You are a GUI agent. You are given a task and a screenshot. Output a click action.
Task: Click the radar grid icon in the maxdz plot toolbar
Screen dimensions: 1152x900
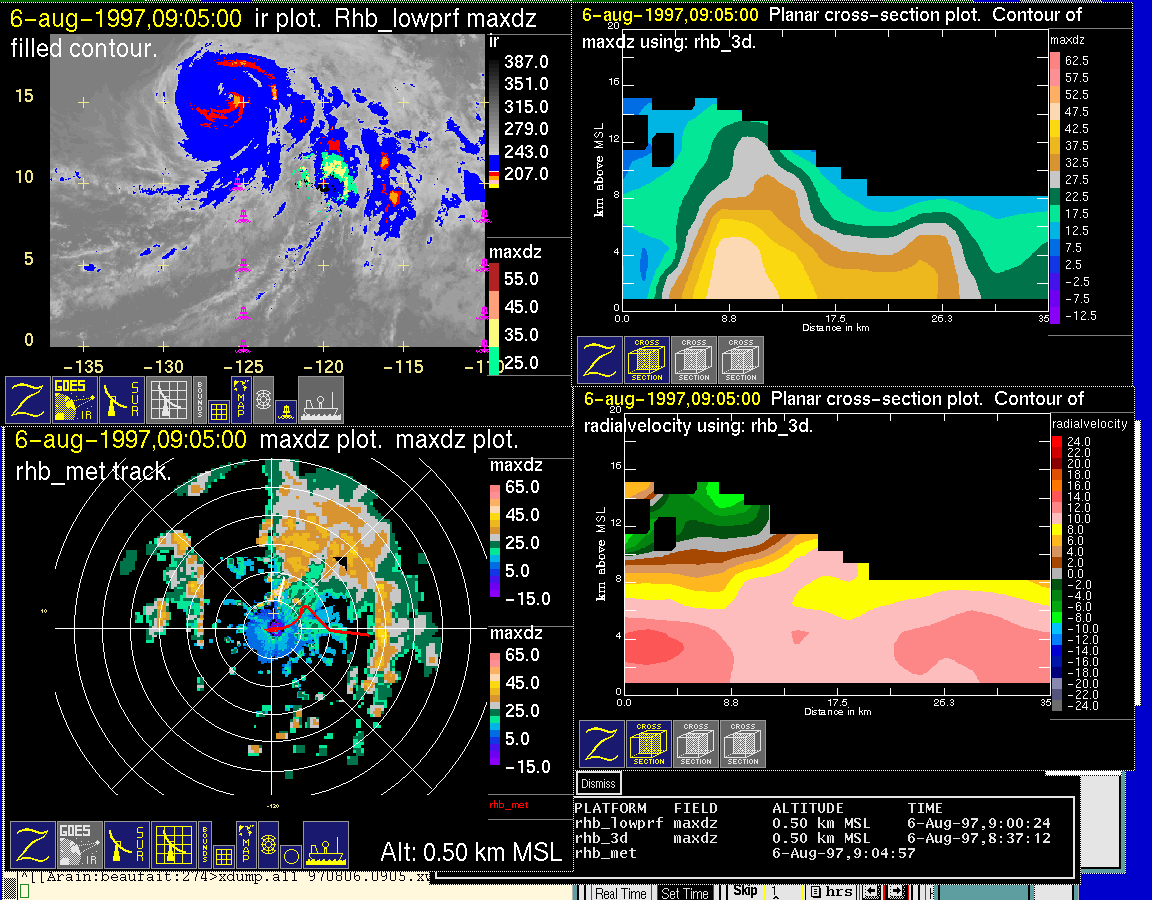coord(172,845)
